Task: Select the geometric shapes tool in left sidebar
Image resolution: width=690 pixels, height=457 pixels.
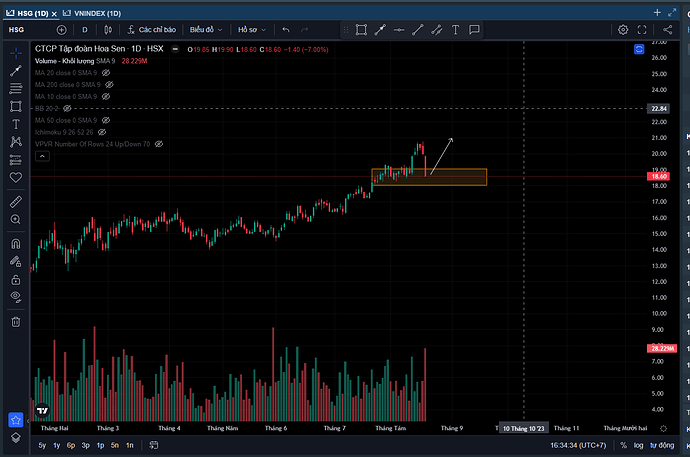Action: [16, 106]
